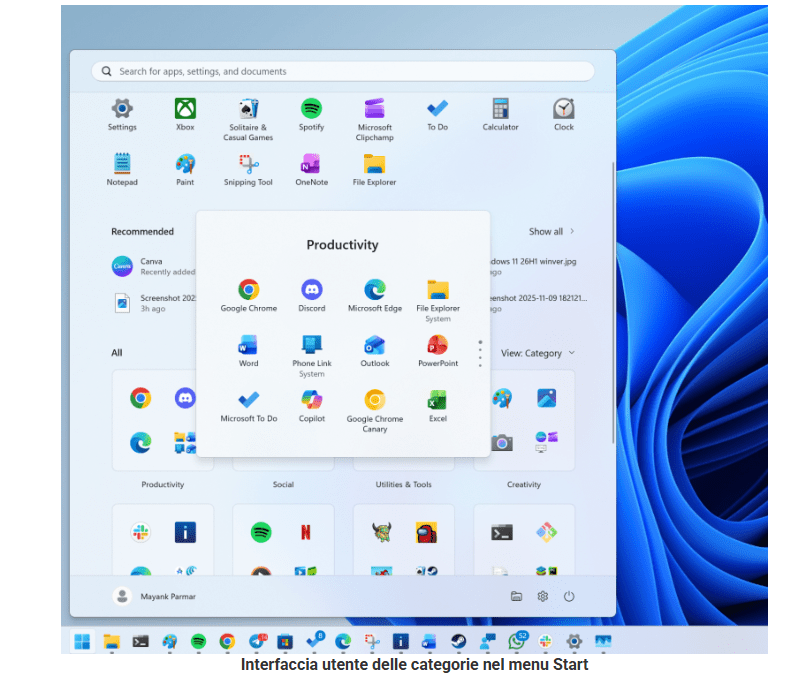Open Spotify from pinned apps
Viewport: 790px width, 682px height.
point(311,109)
